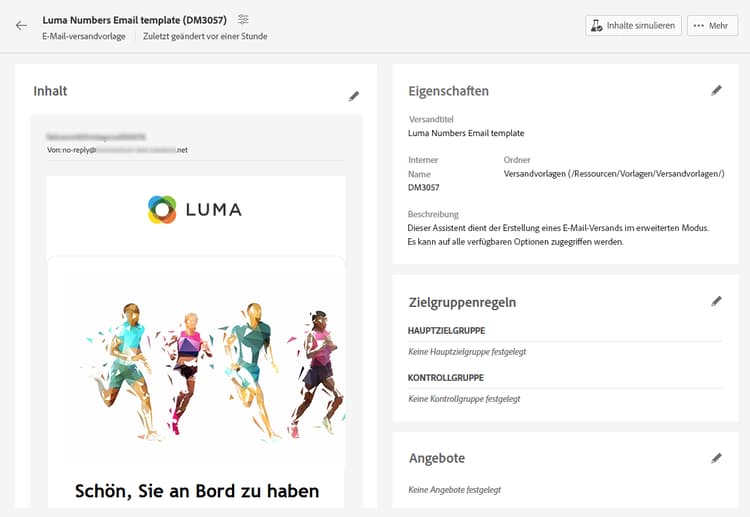Viewport: 750px width, 517px height.
Task: Click the Beschreibung description text
Action: tap(558, 235)
